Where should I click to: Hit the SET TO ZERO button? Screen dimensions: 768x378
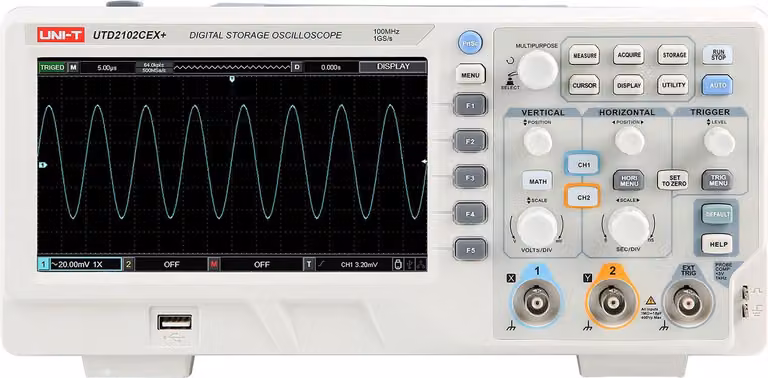pyautogui.click(x=673, y=180)
